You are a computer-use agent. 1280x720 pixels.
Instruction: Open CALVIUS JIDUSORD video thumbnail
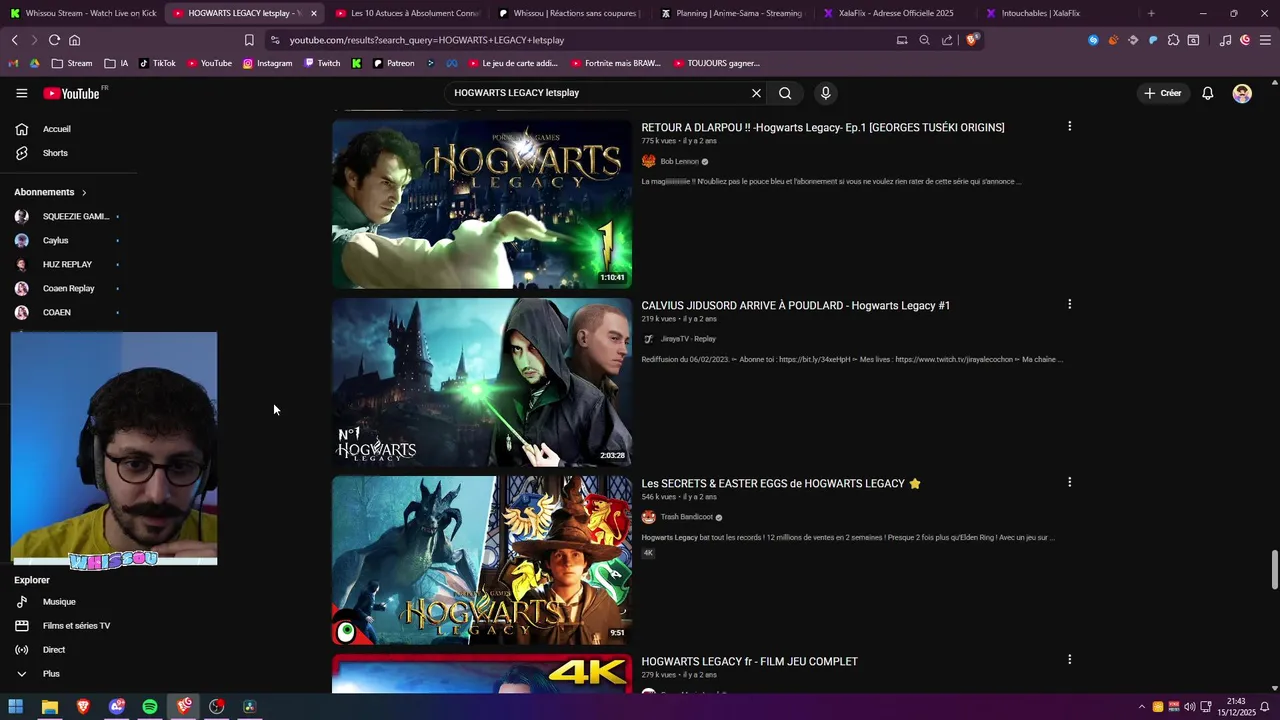tap(482, 382)
